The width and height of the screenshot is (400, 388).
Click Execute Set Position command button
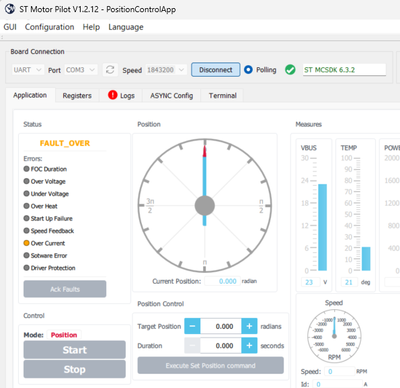[x=211, y=366]
